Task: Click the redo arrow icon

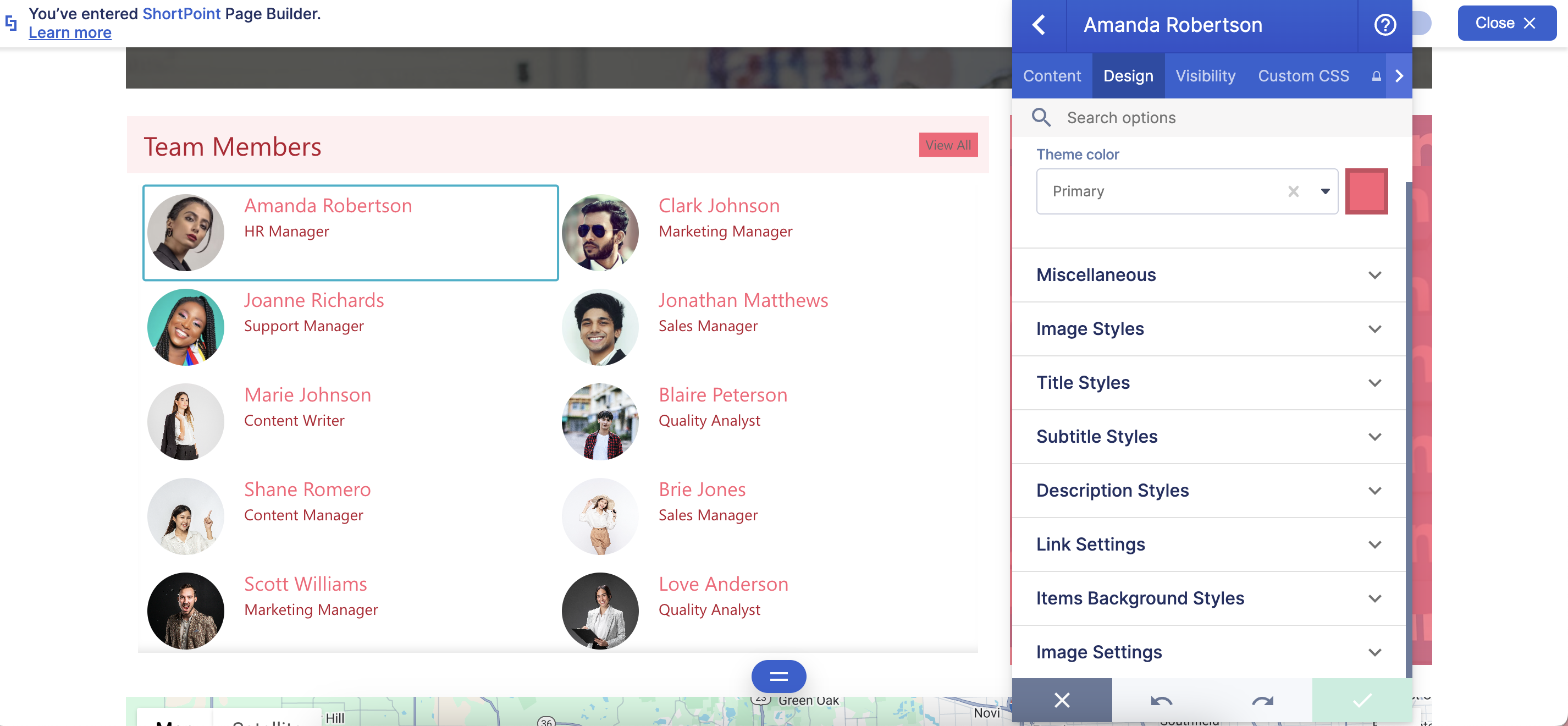Action: click(1262, 700)
